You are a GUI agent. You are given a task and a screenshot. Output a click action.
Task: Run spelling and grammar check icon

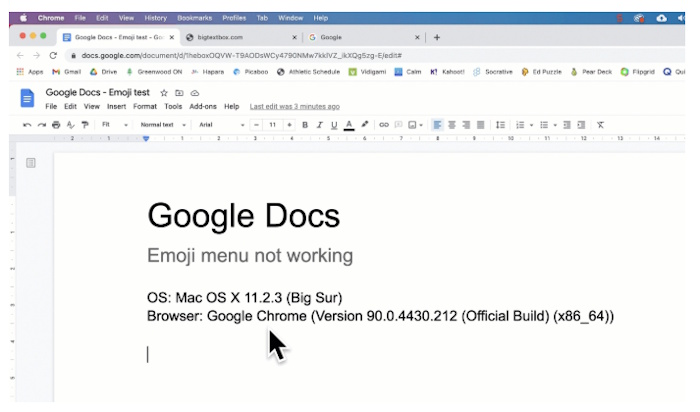(71, 125)
